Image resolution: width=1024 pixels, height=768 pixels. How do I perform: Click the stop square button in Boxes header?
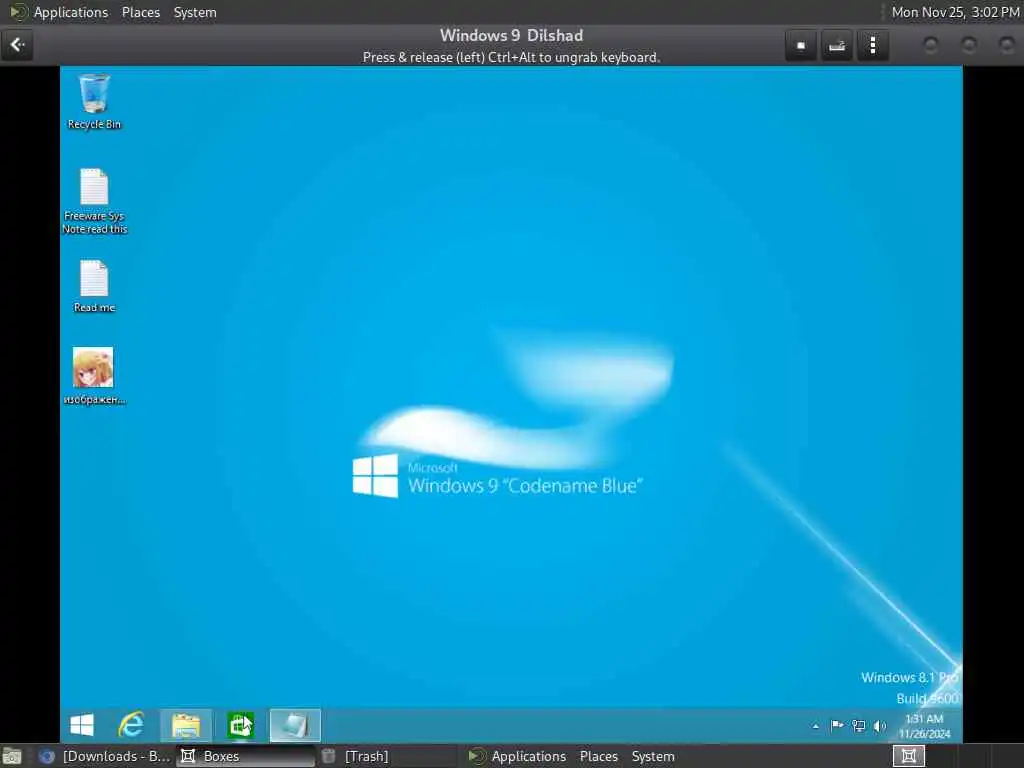[x=801, y=45]
